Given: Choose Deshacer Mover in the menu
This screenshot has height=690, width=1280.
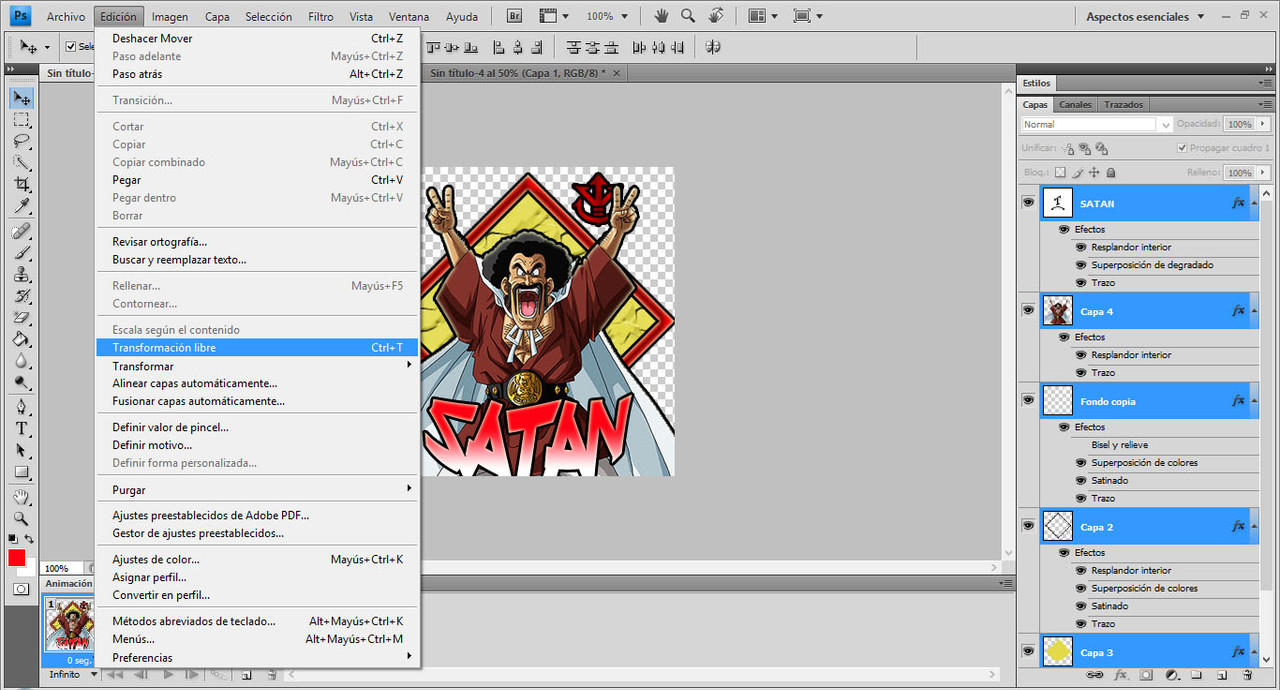Looking at the screenshot, I should tap(258, 38).
